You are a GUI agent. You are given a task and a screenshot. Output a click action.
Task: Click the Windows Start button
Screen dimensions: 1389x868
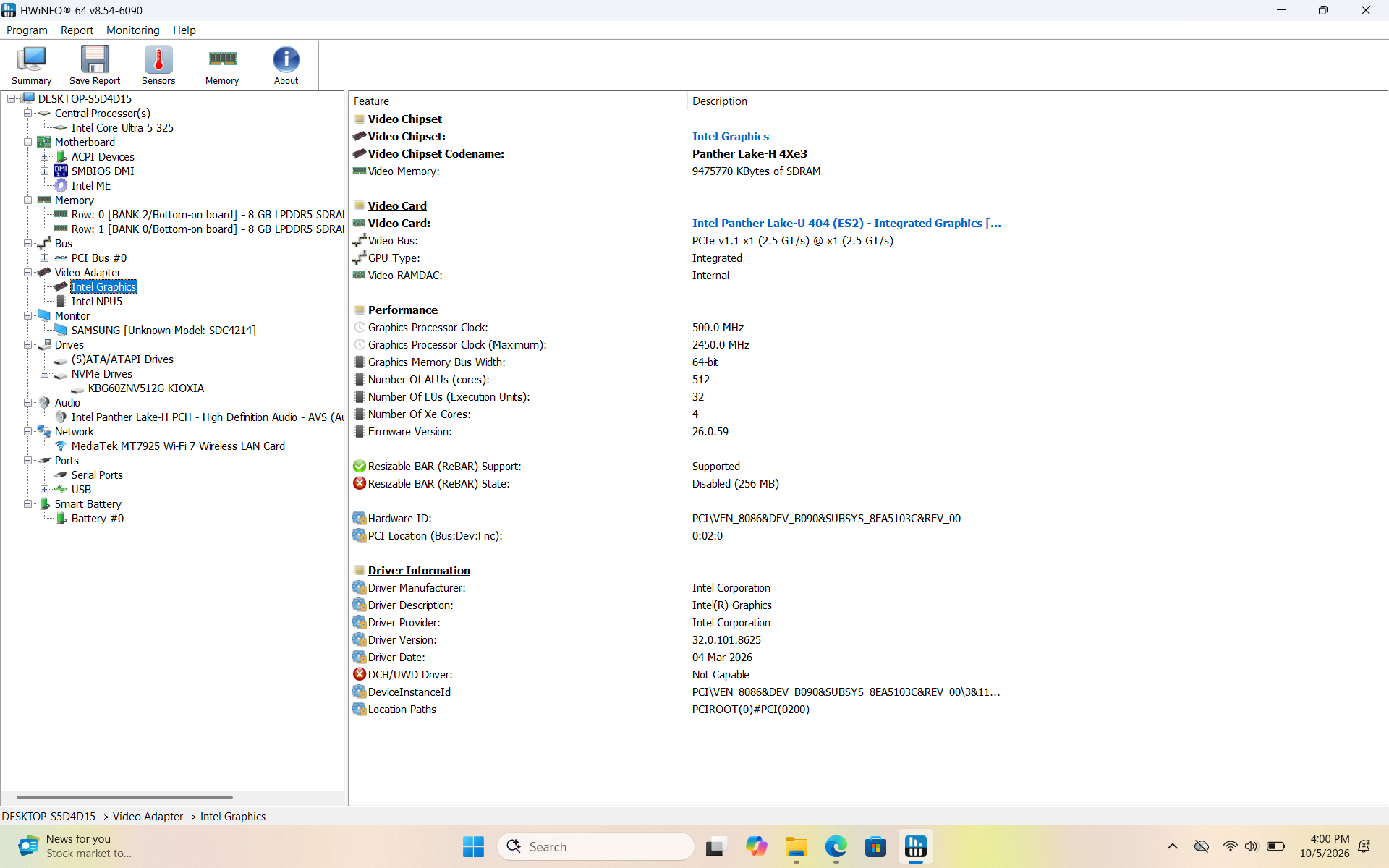click(x=473, y=846)
